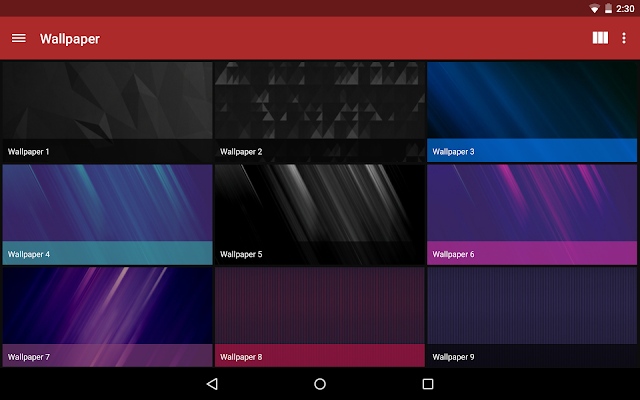Tap the Wallpaper 3 blue label bar
This screenshot has height=400, width=640.
(x=532, y=151)
